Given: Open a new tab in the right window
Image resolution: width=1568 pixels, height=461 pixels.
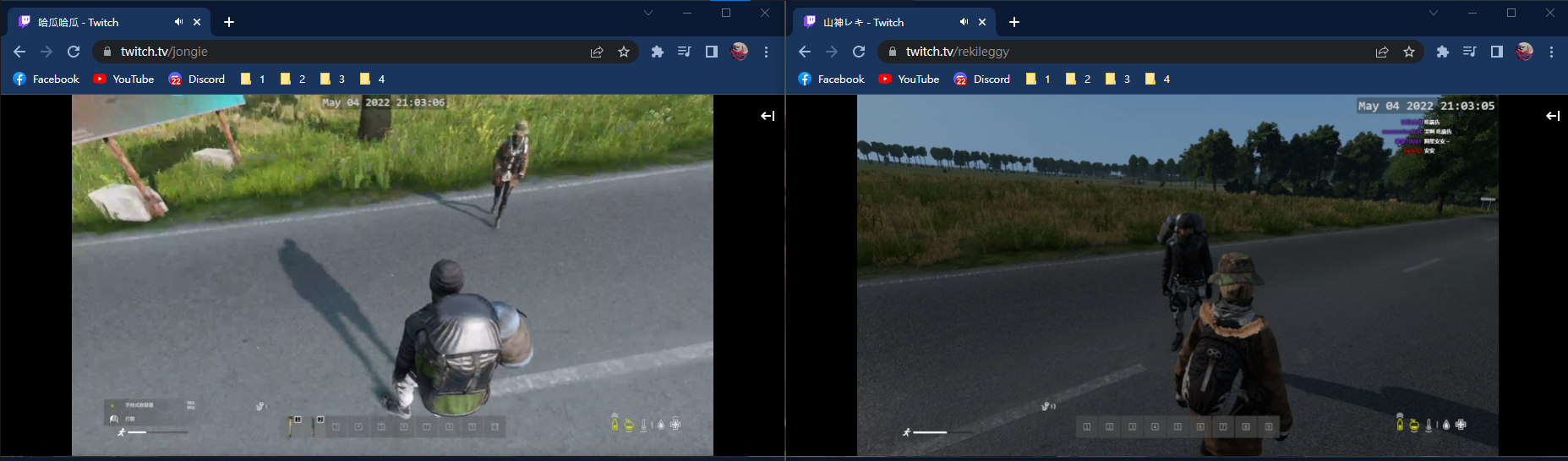Looking at the screenshot, I should click(1014, 22).
